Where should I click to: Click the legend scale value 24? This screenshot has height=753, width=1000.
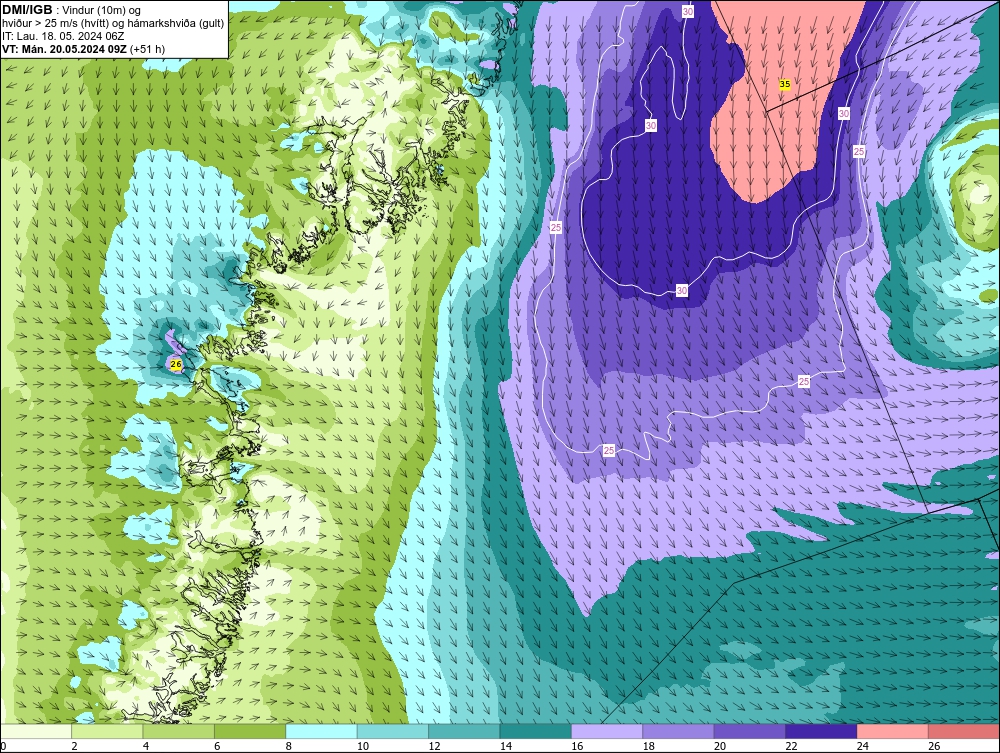tap(863, 746)
